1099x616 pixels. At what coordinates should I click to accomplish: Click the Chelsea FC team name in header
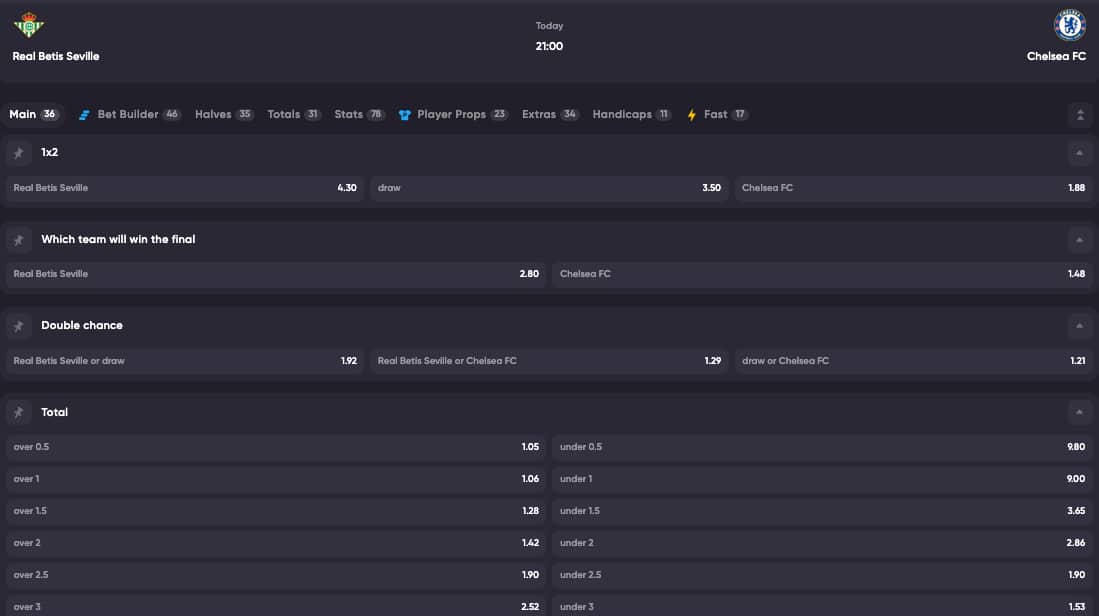pos(1056,57)
